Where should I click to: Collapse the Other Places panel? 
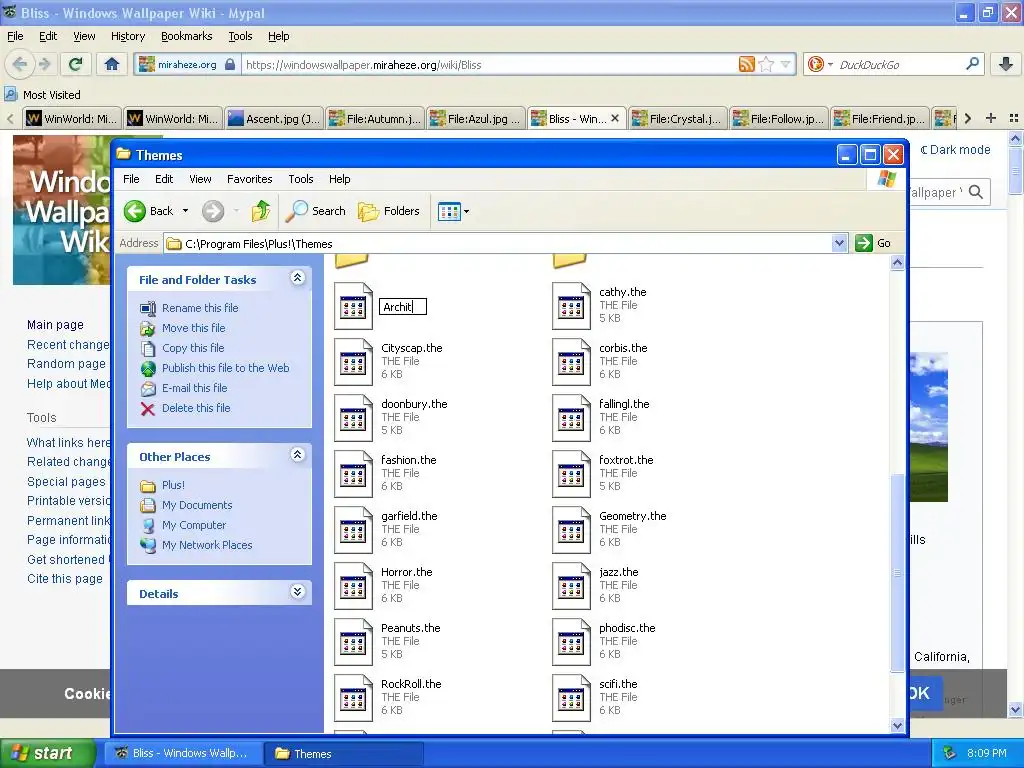coord(297,455)
